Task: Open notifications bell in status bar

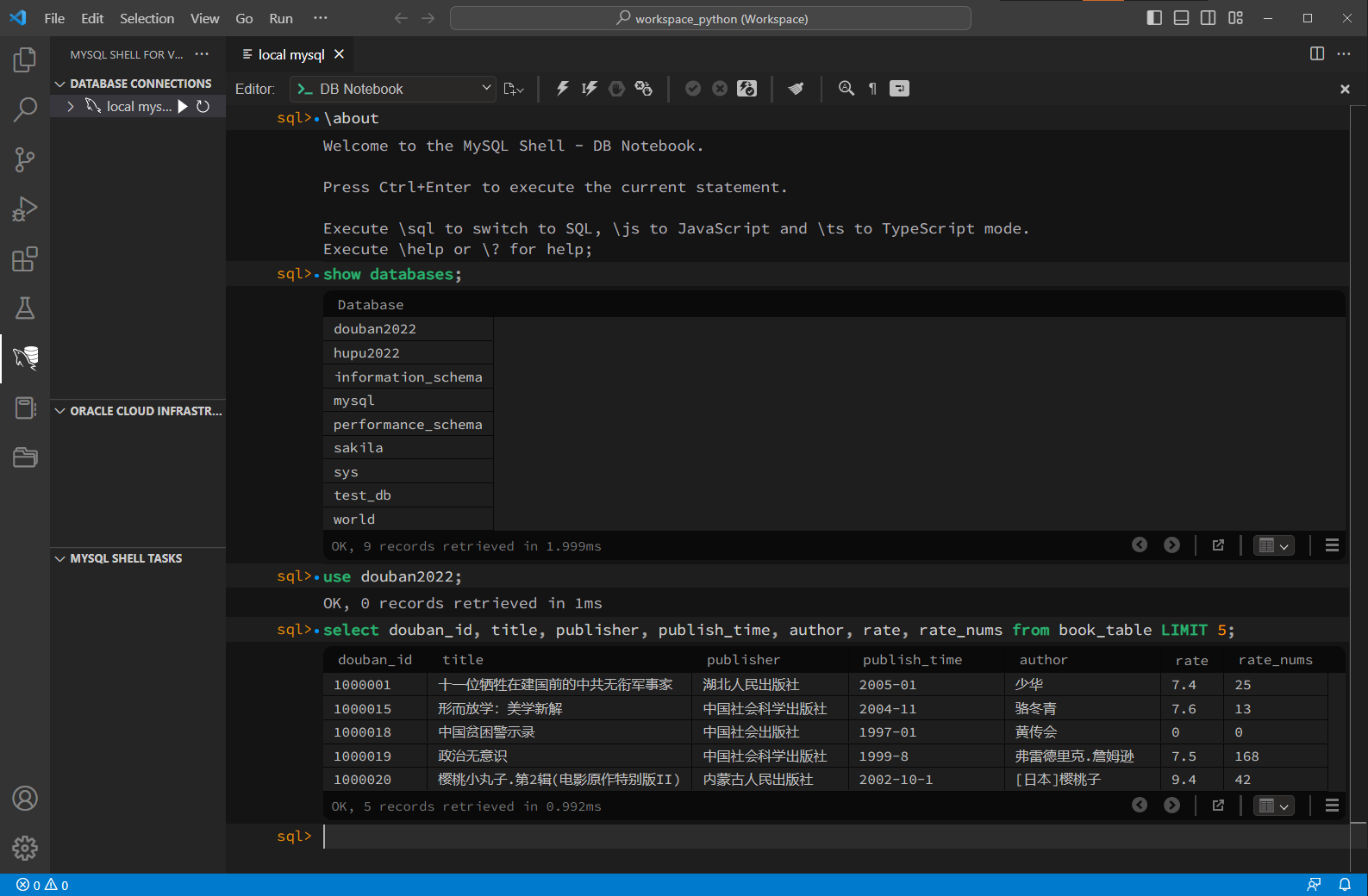Action: [x=1345, y=885]
